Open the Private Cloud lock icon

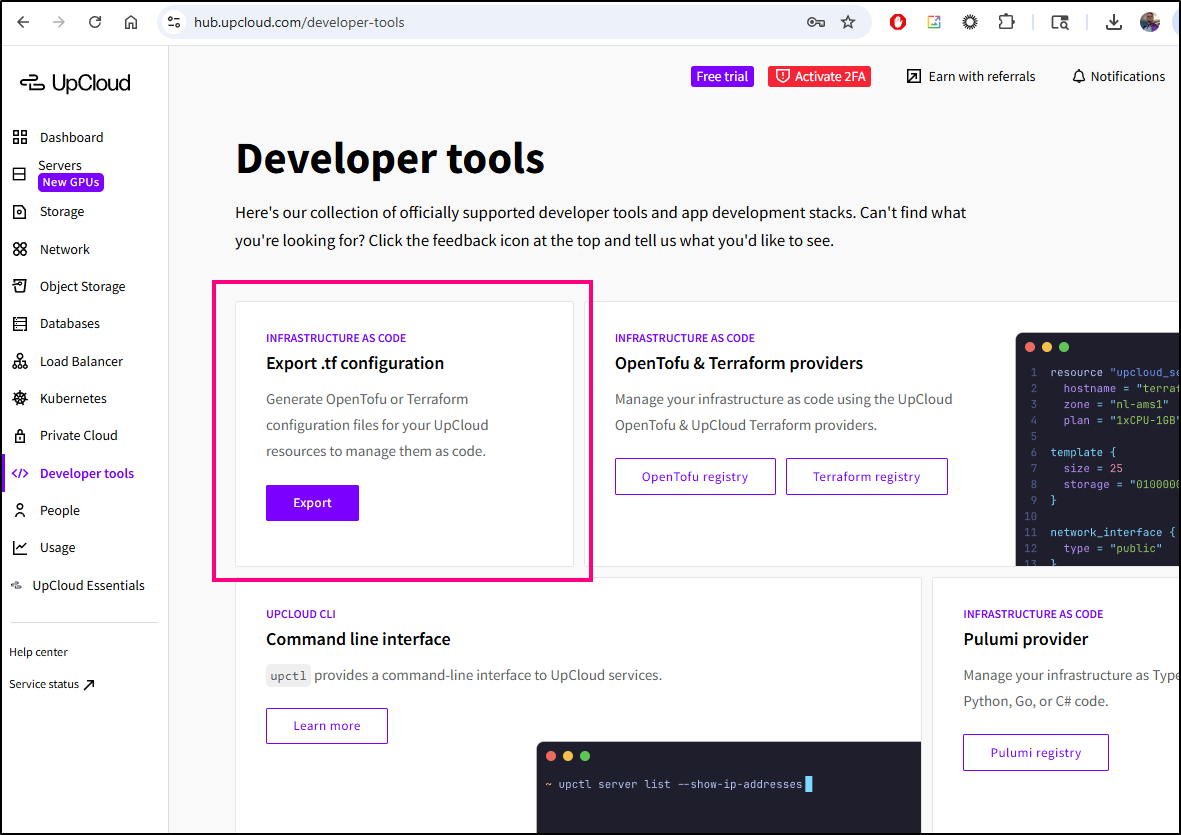click(x=20, y=436)
